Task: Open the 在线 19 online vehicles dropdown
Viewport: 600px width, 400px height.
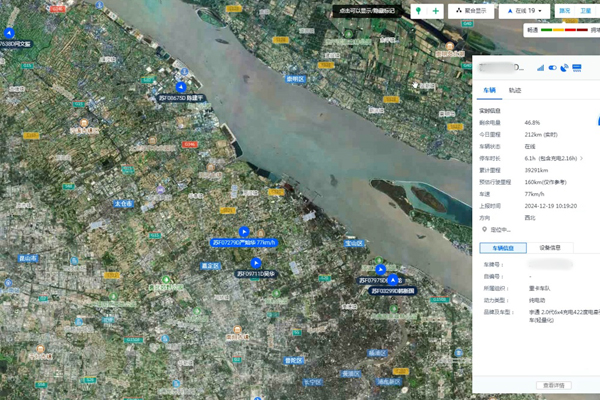Action: pos(528,11)
